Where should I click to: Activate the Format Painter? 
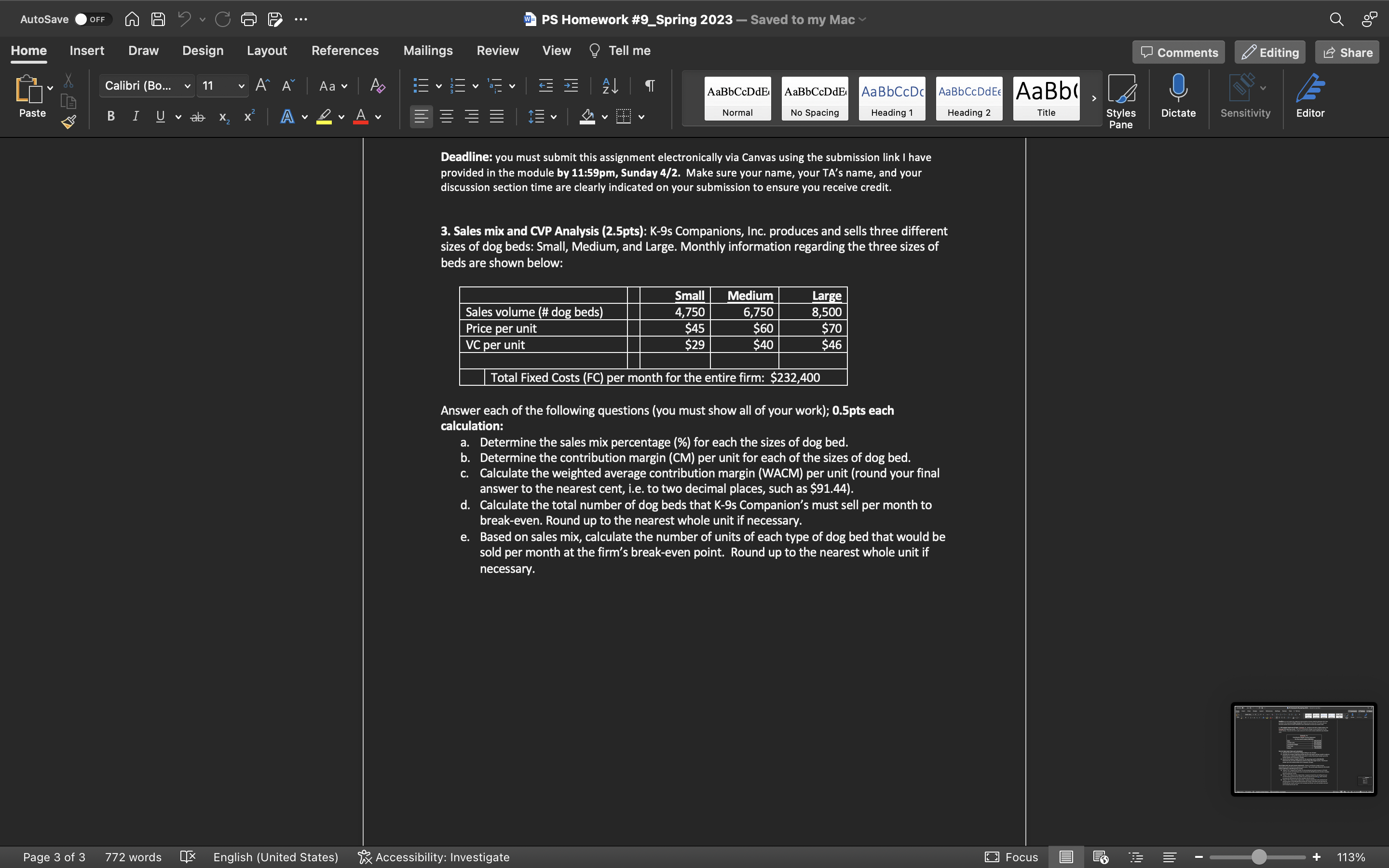coord(68,122)
